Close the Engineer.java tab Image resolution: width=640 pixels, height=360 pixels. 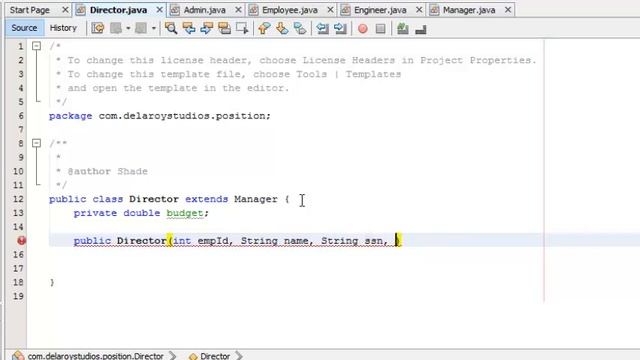(419, 10)
